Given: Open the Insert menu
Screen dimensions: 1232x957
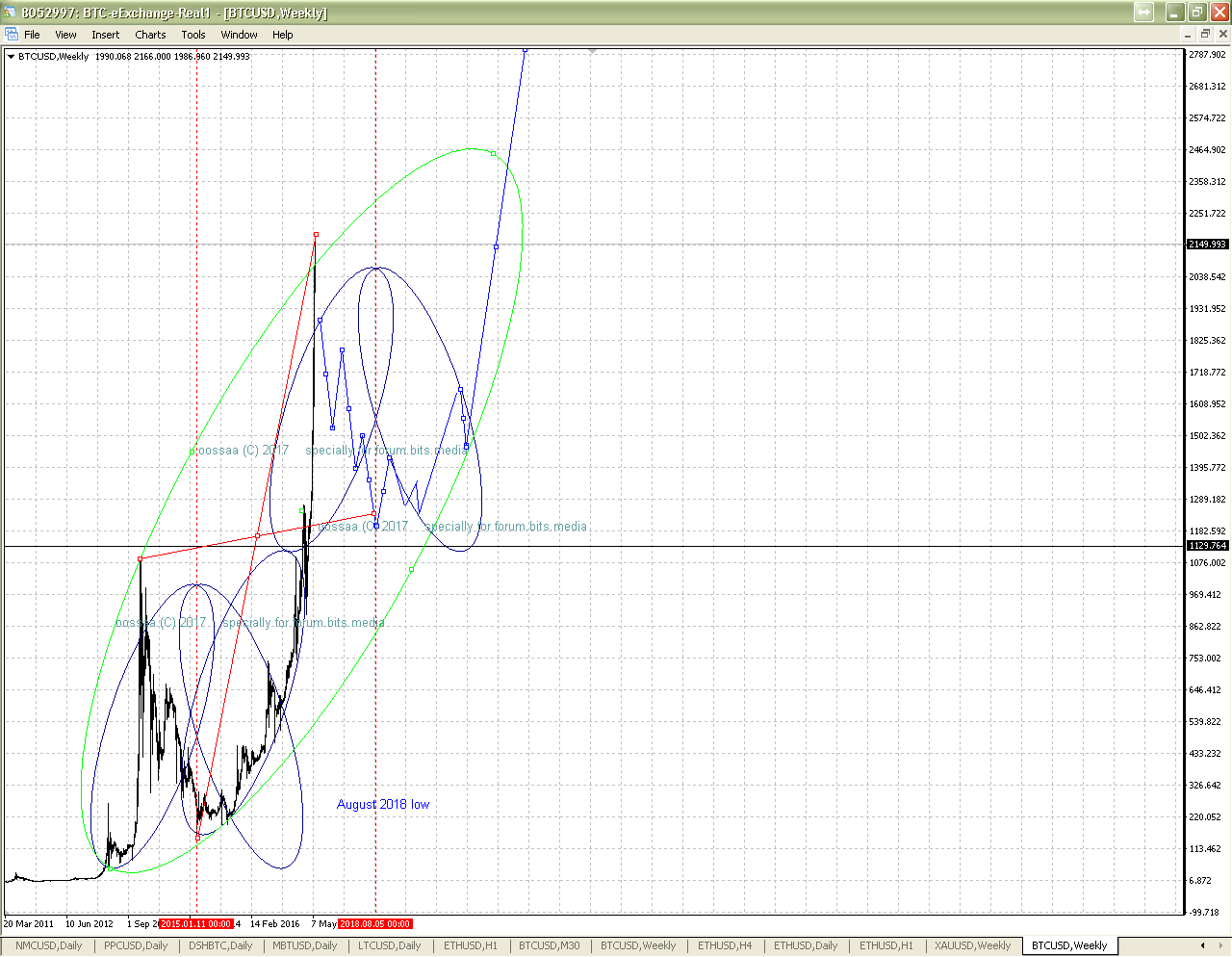Looking at the screenshot, I should (x=106, y=35).
